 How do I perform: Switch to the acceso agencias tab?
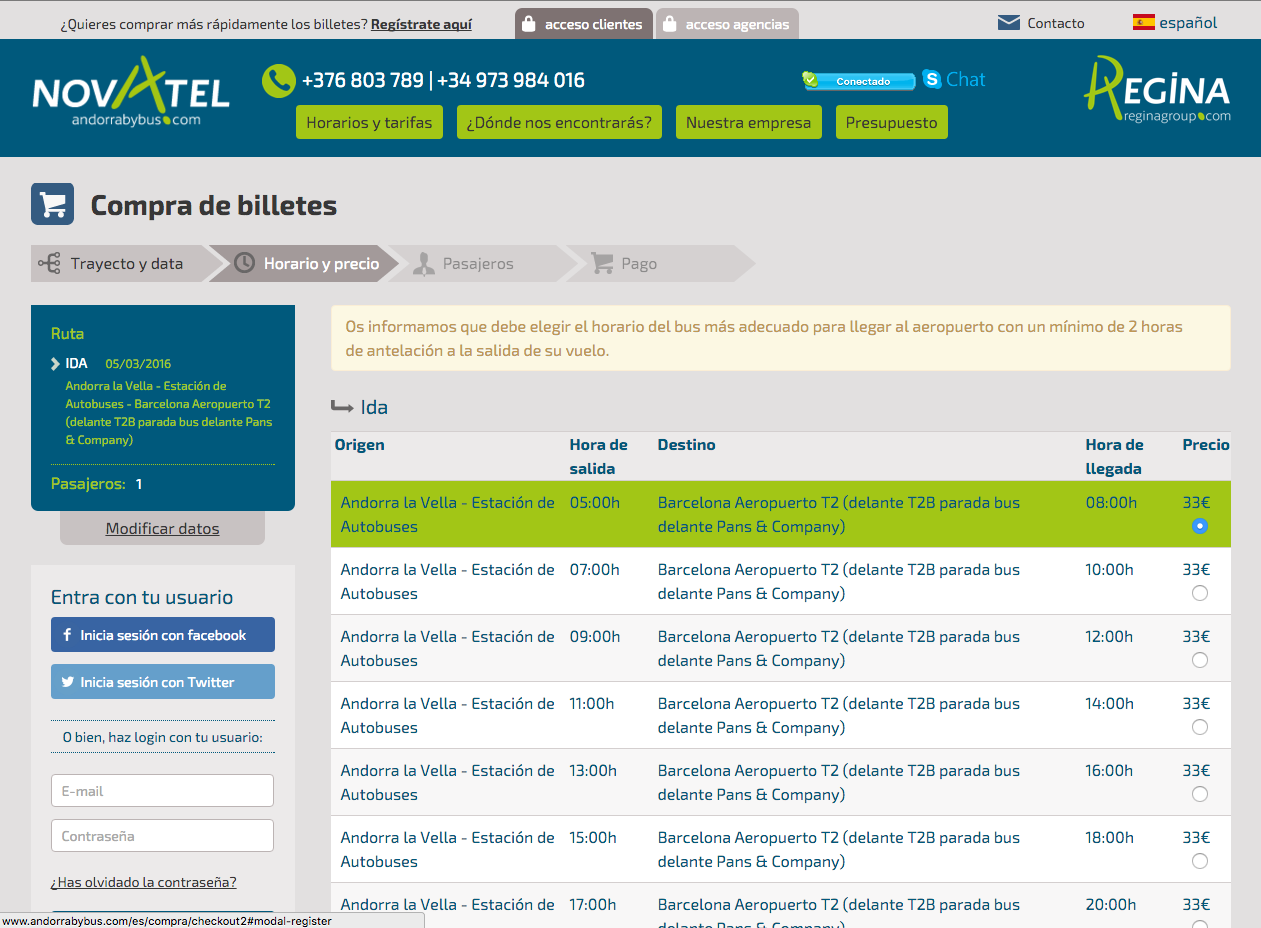[727, 24]
